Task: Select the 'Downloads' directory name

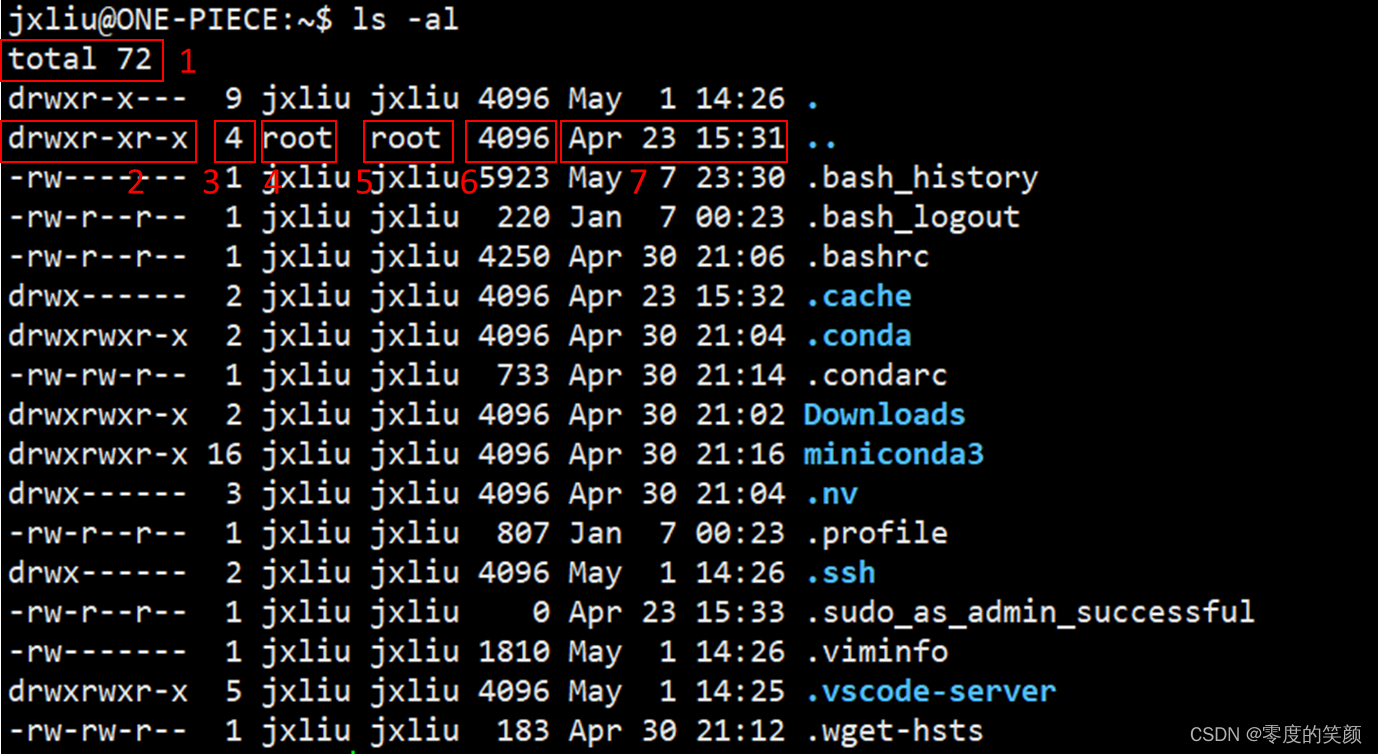Action: [x=885, y=415]
